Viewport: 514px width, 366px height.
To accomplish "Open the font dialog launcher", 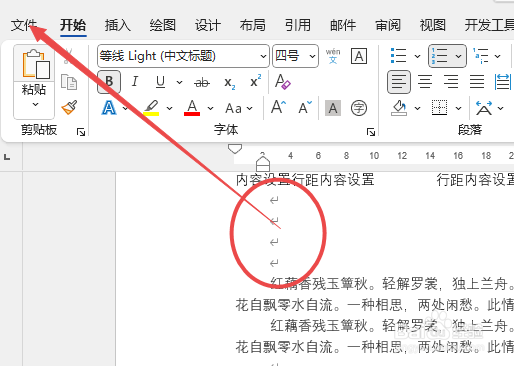I will tap(371, 132).
